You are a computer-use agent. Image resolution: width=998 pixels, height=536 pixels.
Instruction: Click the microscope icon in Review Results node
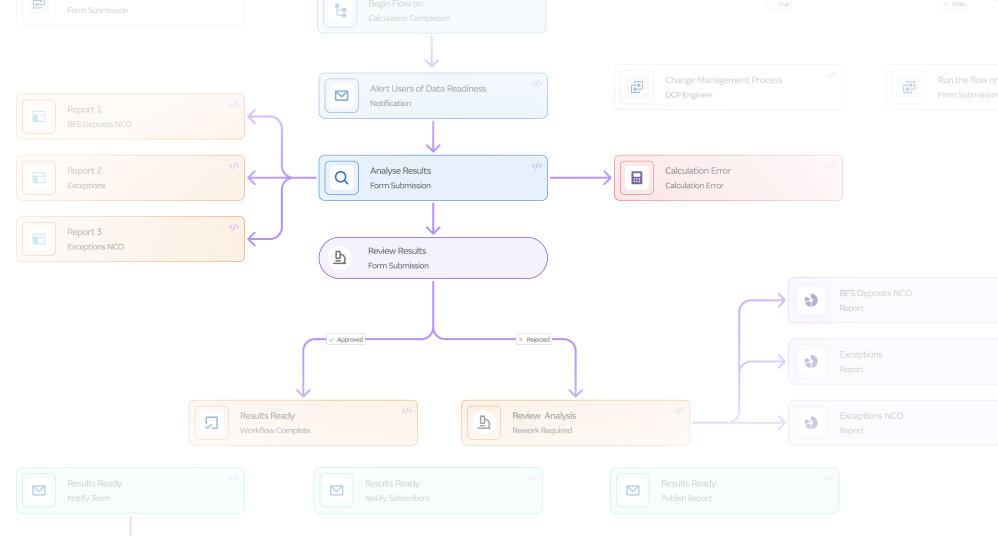(x=340, y=258)
